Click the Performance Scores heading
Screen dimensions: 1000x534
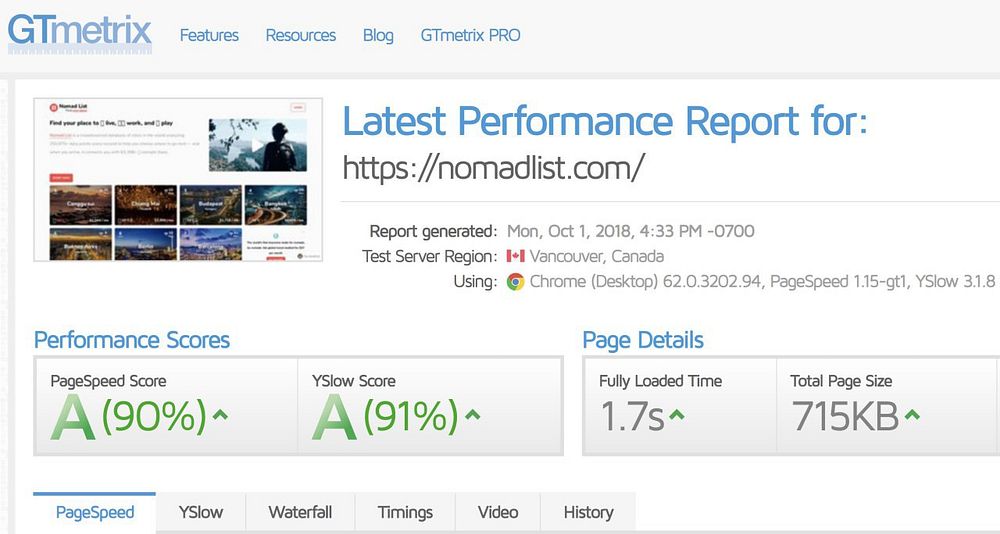tap(131, 340)
